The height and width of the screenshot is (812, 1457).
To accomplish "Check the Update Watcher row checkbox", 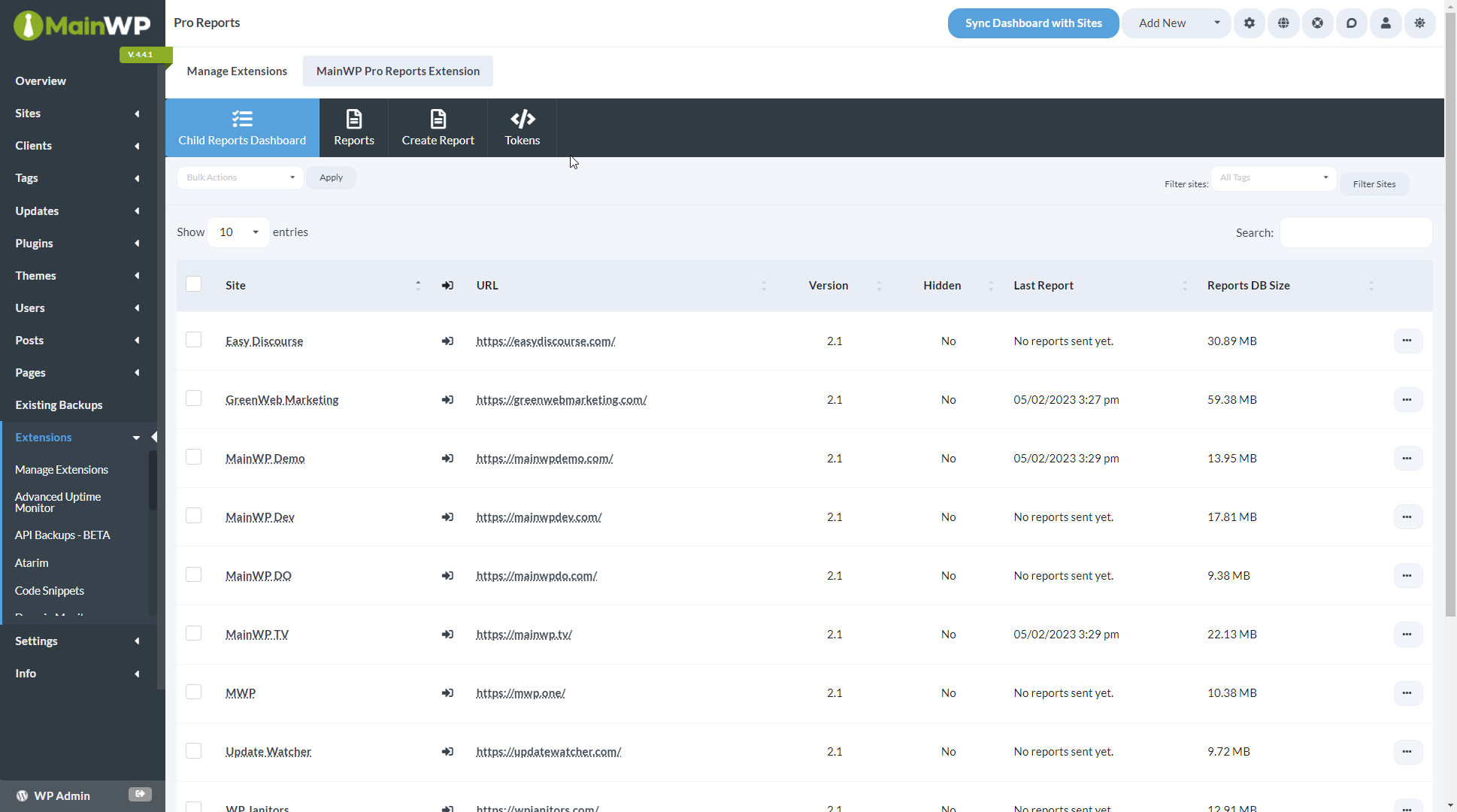I will coord(193,750).
